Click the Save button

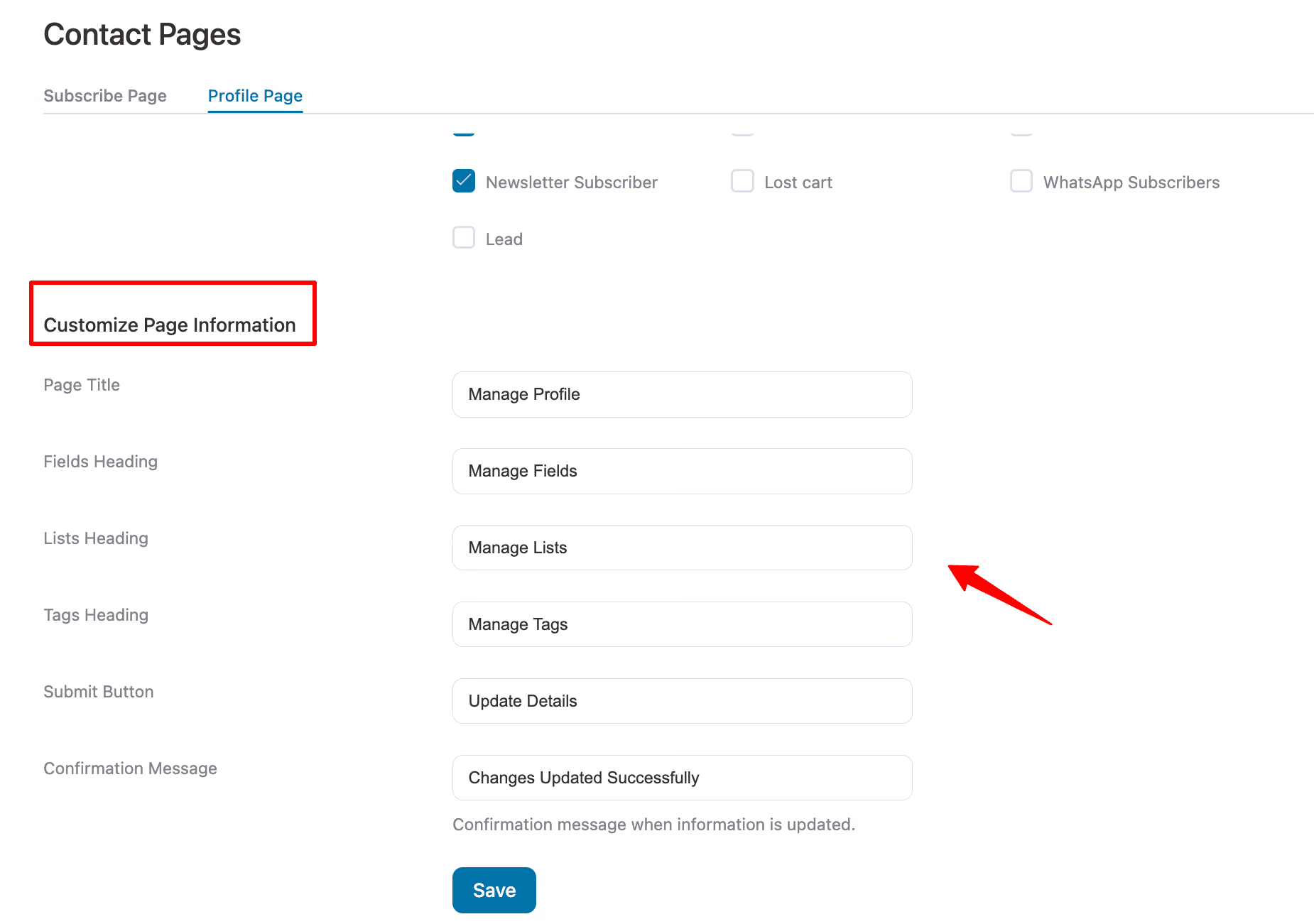pos(494,890)
